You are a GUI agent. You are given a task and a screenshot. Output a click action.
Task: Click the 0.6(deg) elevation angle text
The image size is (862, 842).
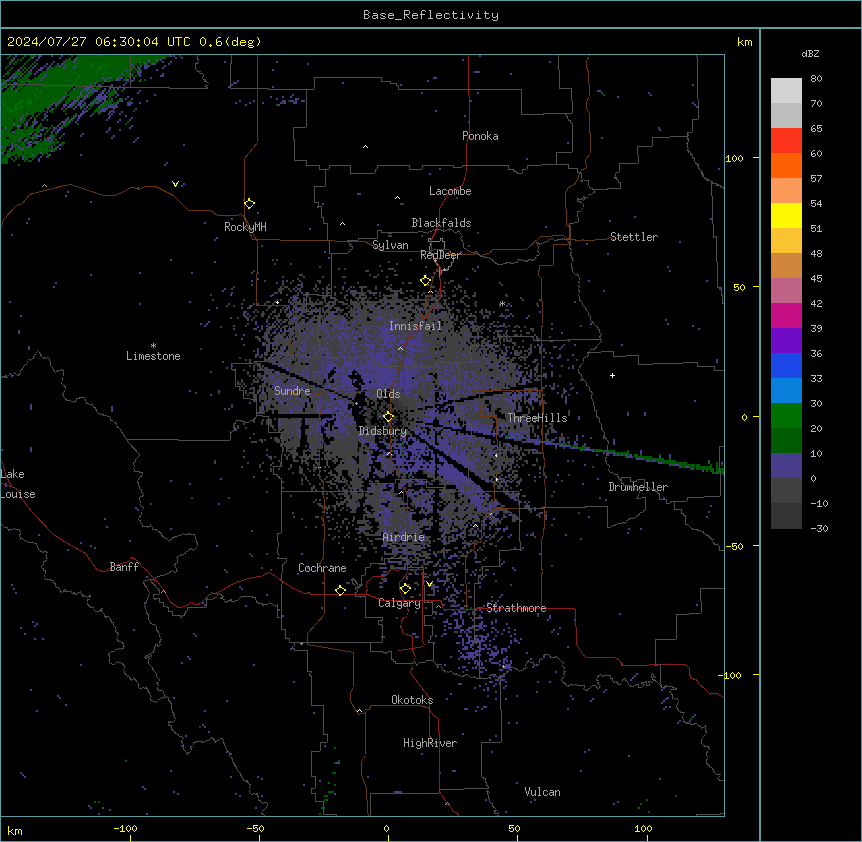(x=230, y=42)
